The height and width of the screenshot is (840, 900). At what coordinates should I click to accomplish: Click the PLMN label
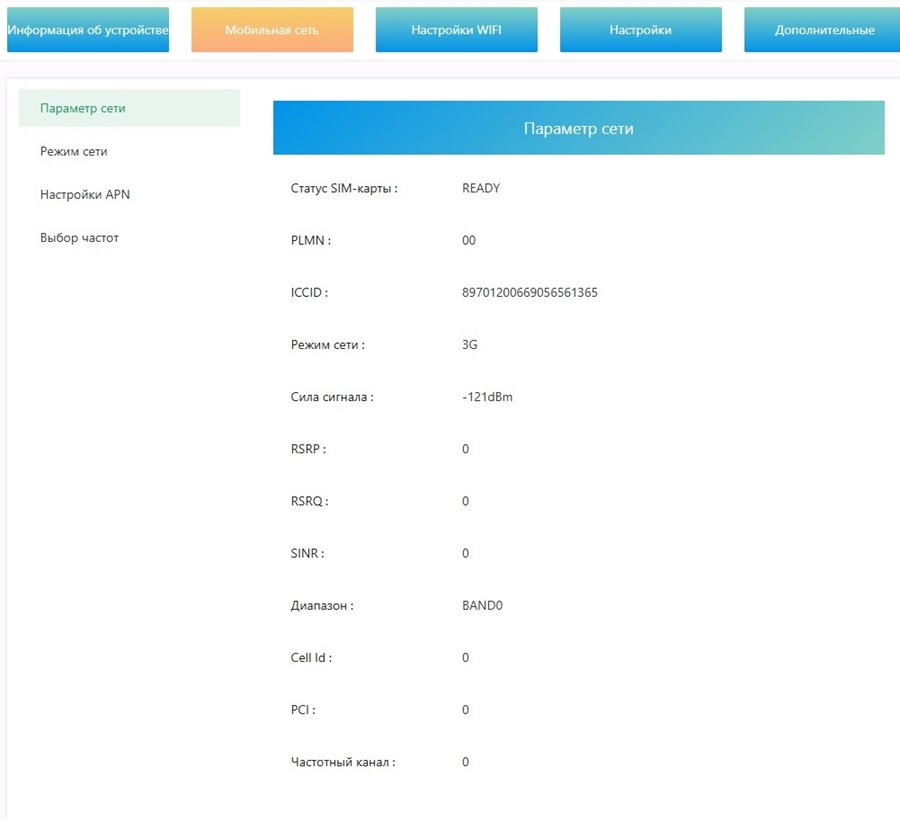[x=311, y=241]
